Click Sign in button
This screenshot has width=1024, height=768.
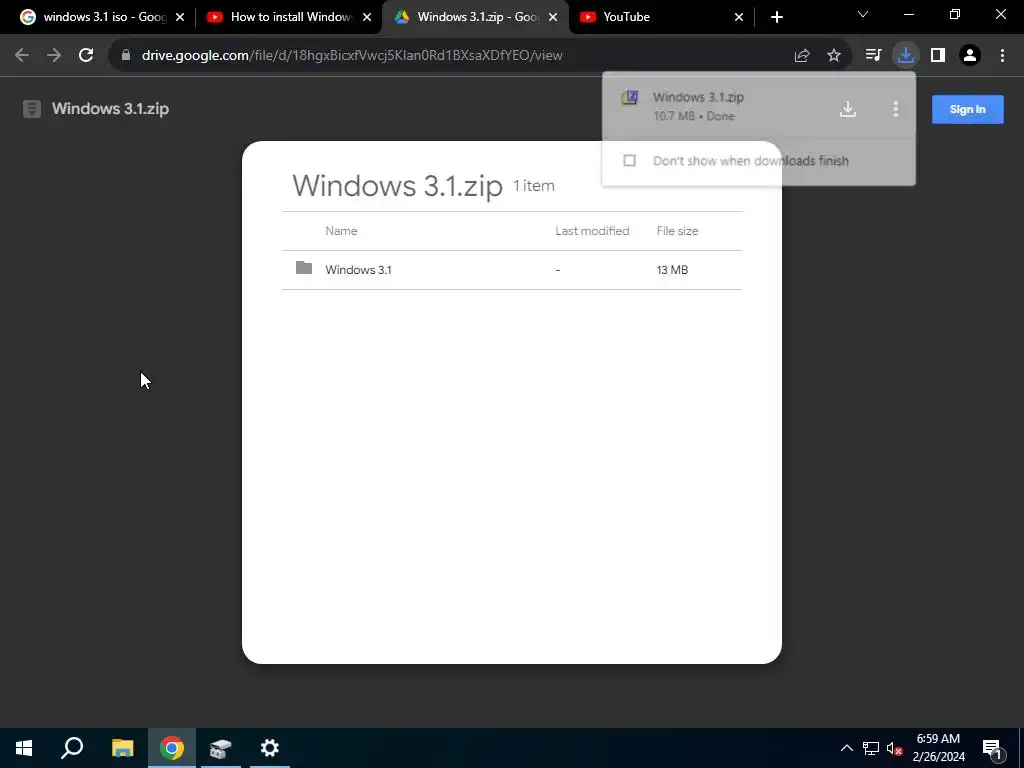click(x=967, y=109)
